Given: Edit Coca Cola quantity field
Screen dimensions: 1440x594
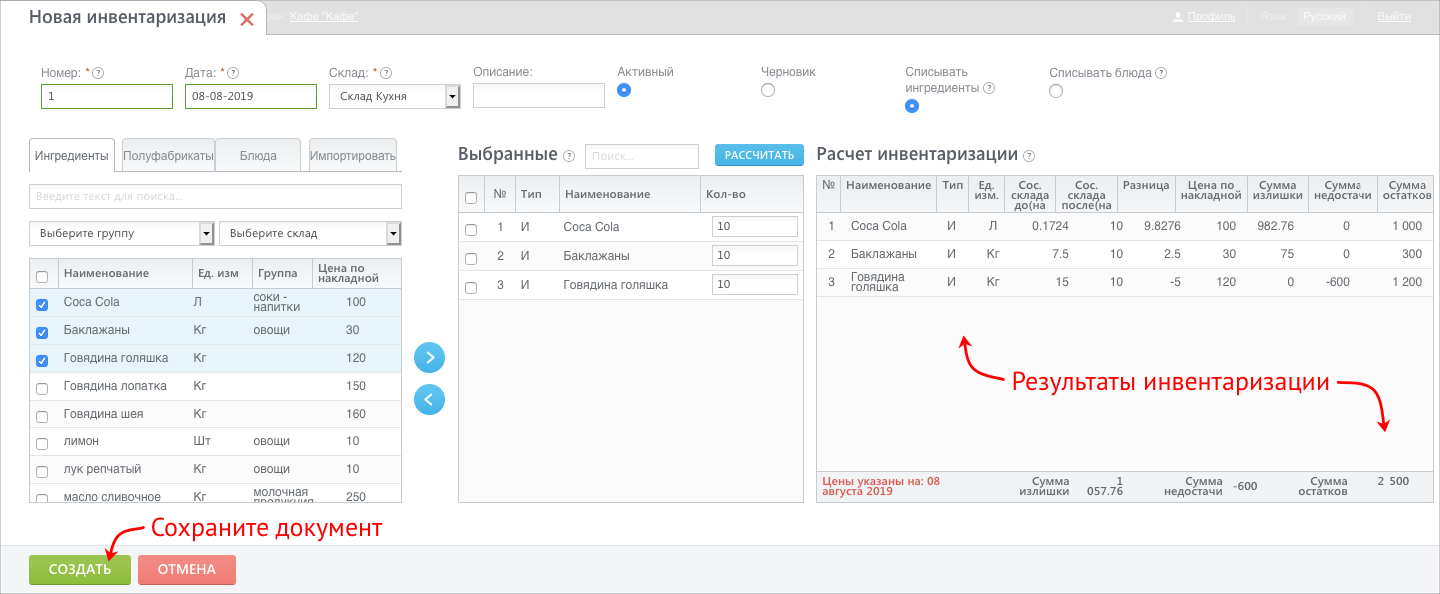Looking at the screenshot, I should click(755, 227).
